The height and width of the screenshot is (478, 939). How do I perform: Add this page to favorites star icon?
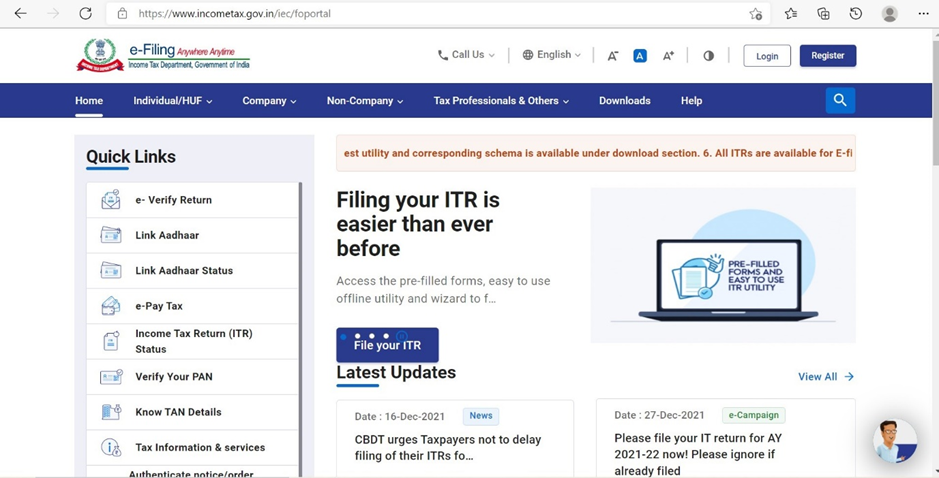pos(756,14)
